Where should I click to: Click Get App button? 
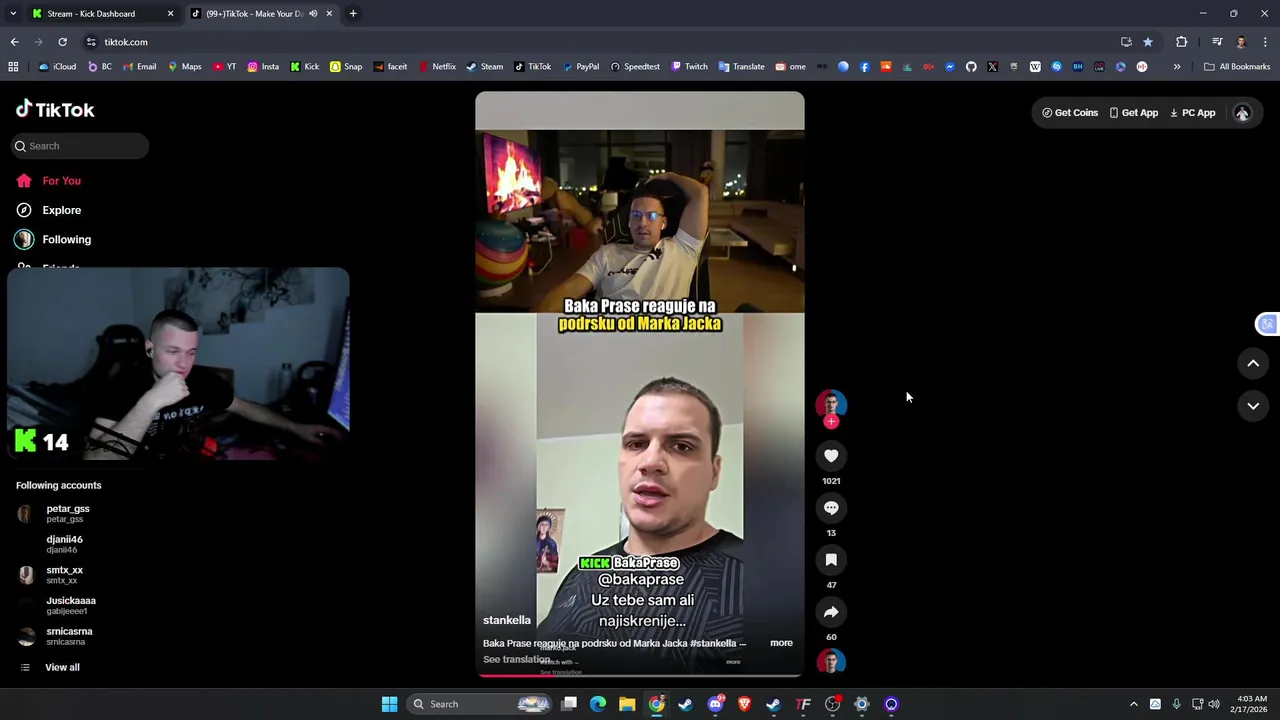pos(1134,113)
